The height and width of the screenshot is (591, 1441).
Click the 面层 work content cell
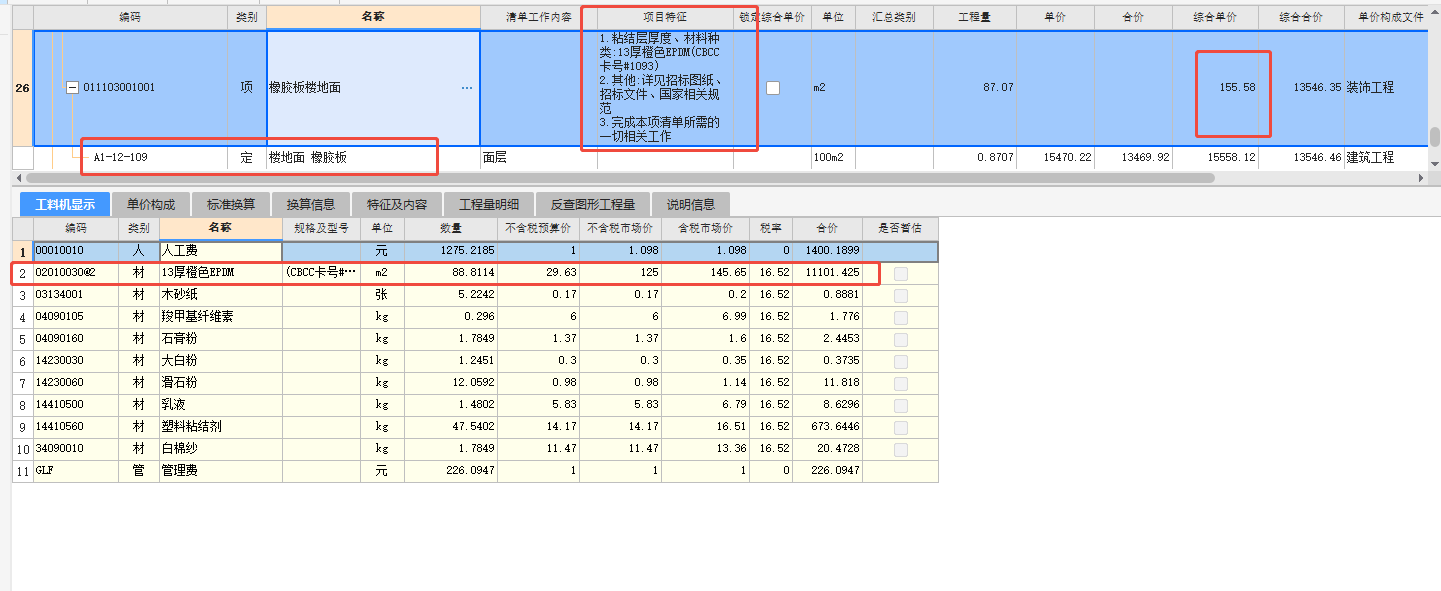(x=539, y=157)
